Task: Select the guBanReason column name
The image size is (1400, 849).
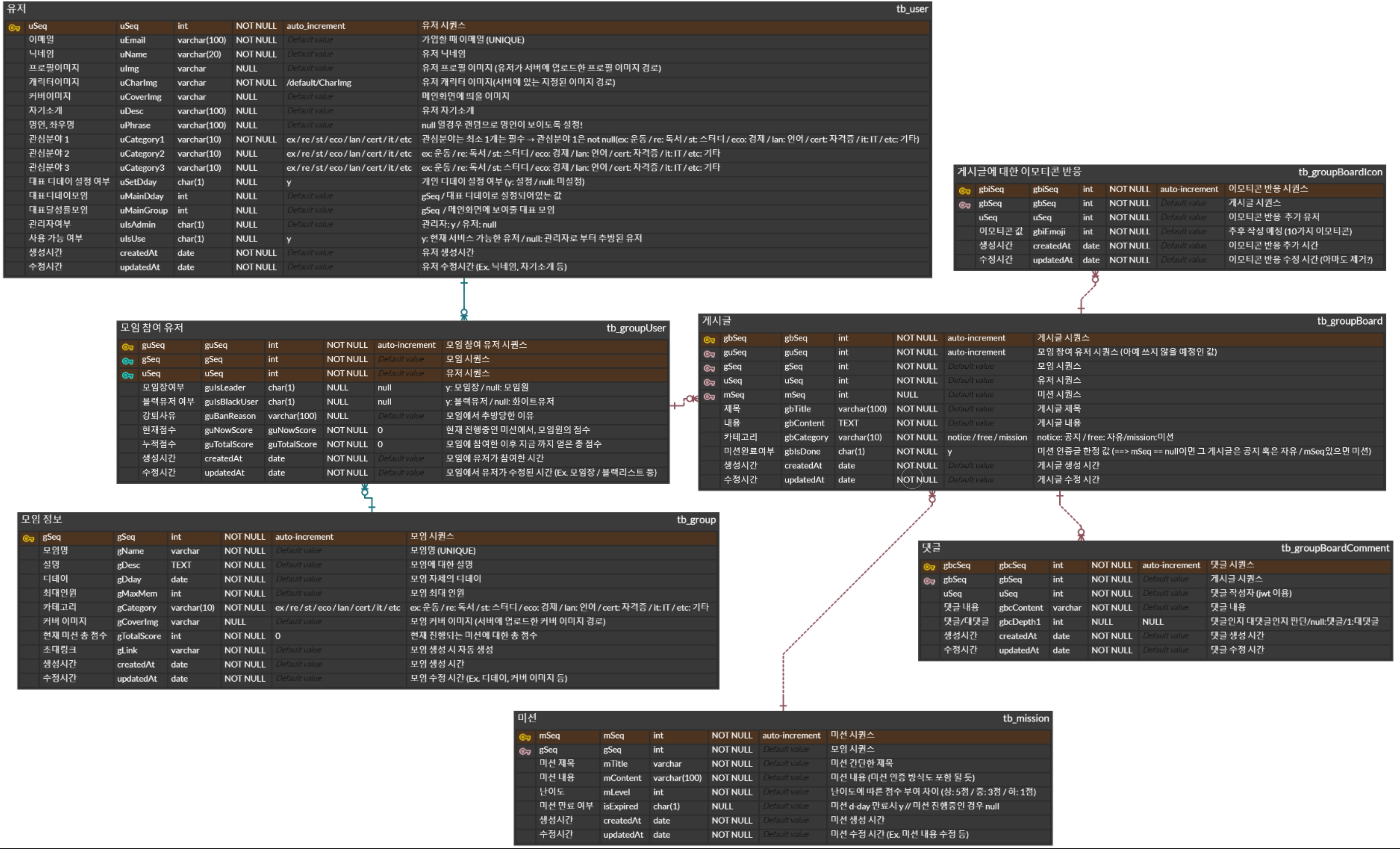Action: (230, 417)
